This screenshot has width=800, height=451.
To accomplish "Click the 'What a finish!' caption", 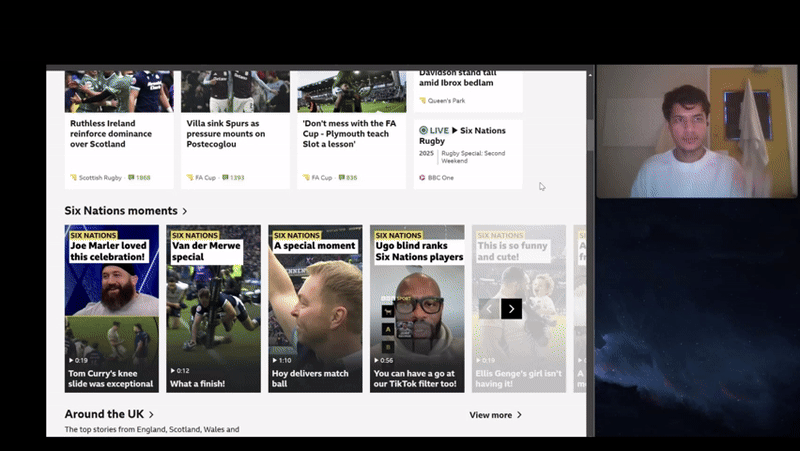I will click(x=197, y=384).
